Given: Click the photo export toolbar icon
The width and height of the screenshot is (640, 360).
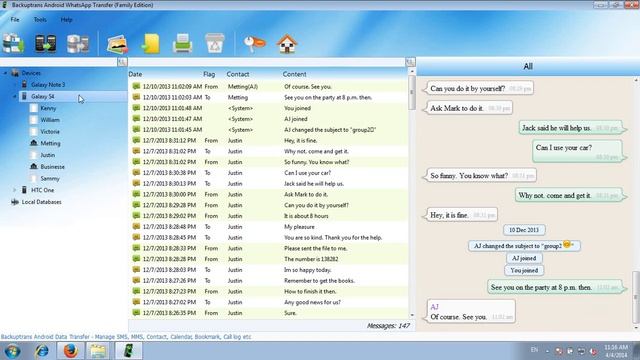Looking at the screenshot, I should click(118, 44).
